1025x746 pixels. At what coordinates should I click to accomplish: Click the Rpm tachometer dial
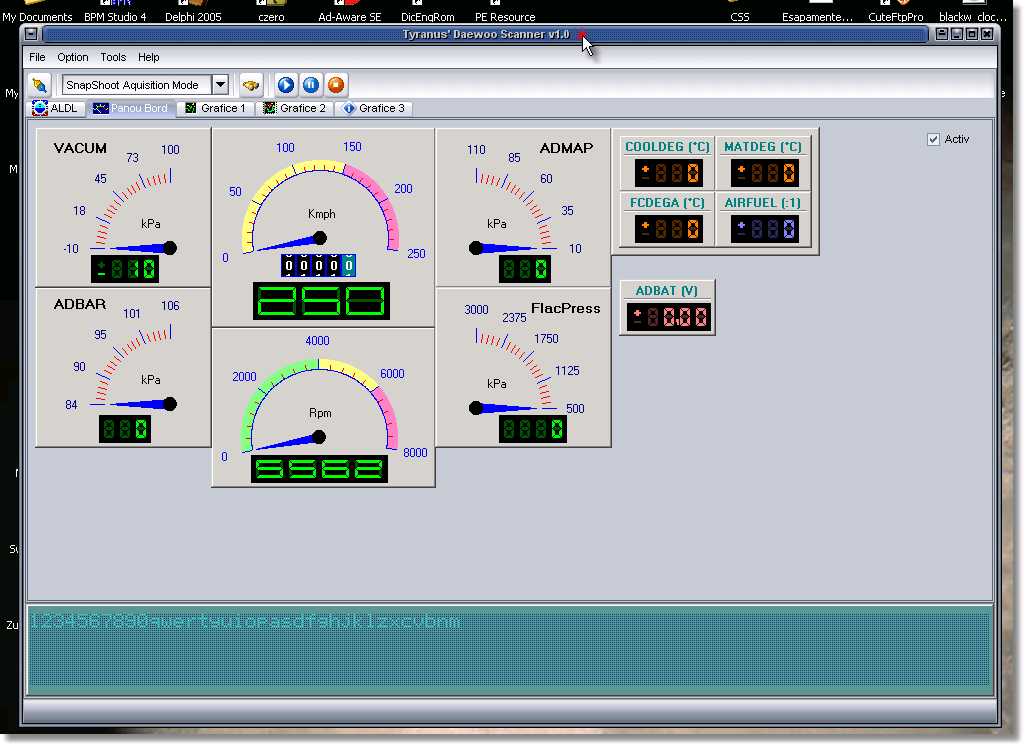[x=319, y=405]
